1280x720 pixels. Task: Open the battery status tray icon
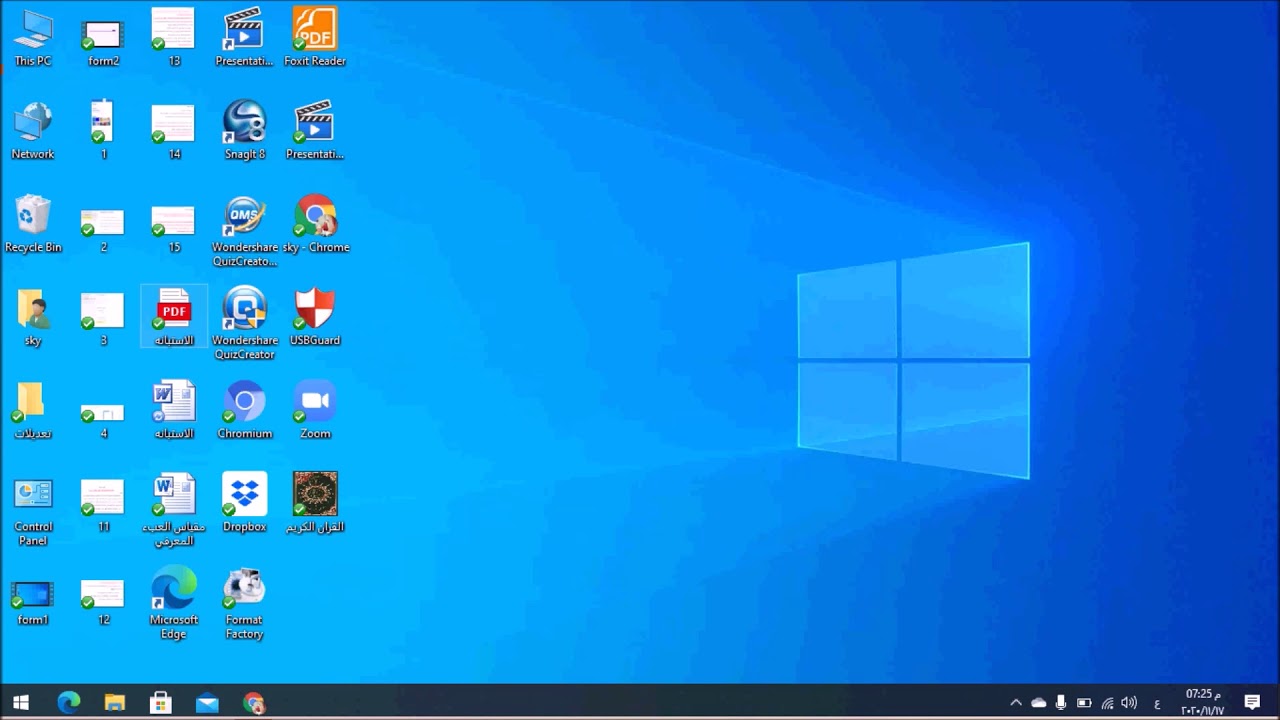1084,702
